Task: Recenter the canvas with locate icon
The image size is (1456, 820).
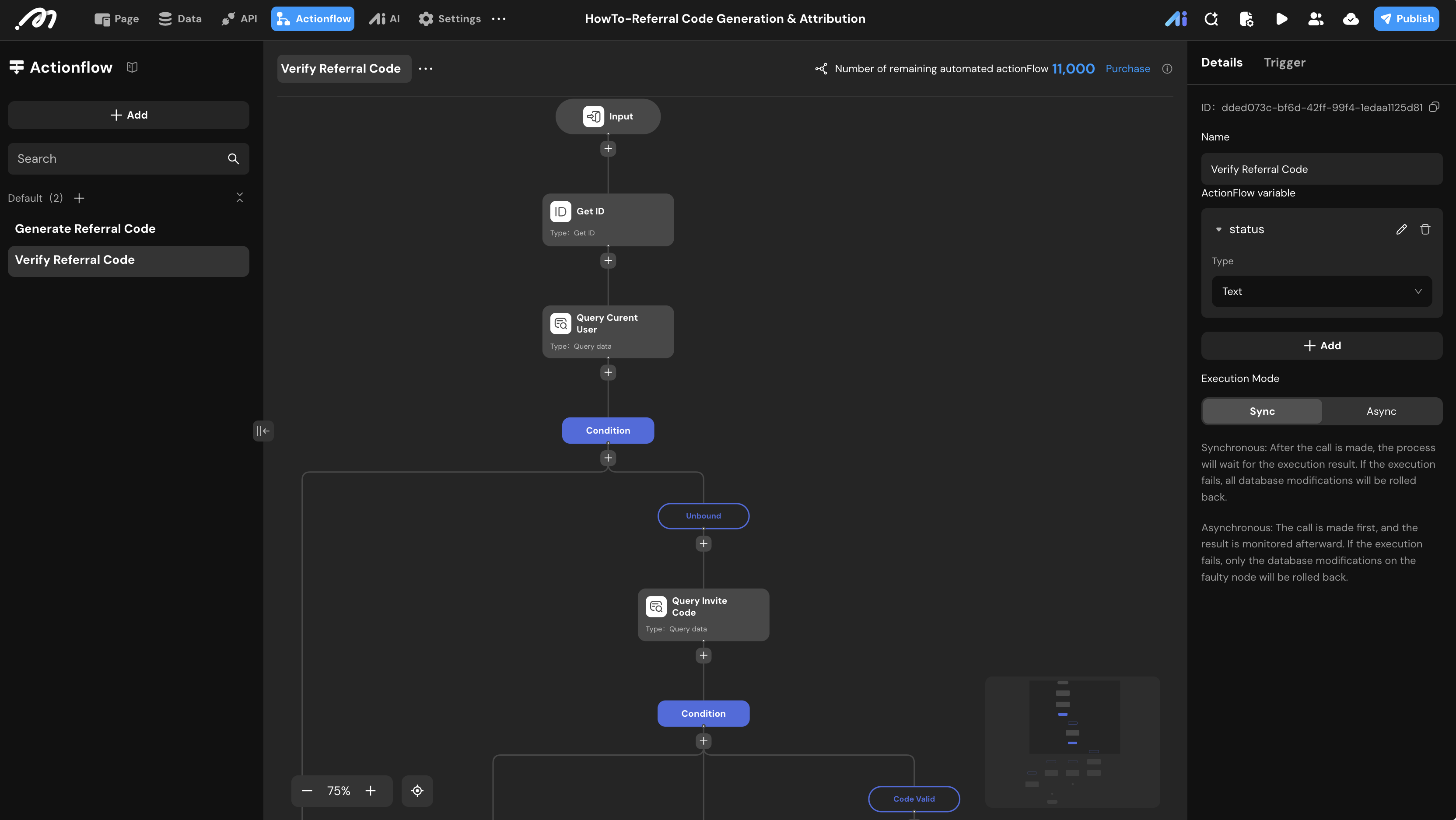Action: point(417,791)
